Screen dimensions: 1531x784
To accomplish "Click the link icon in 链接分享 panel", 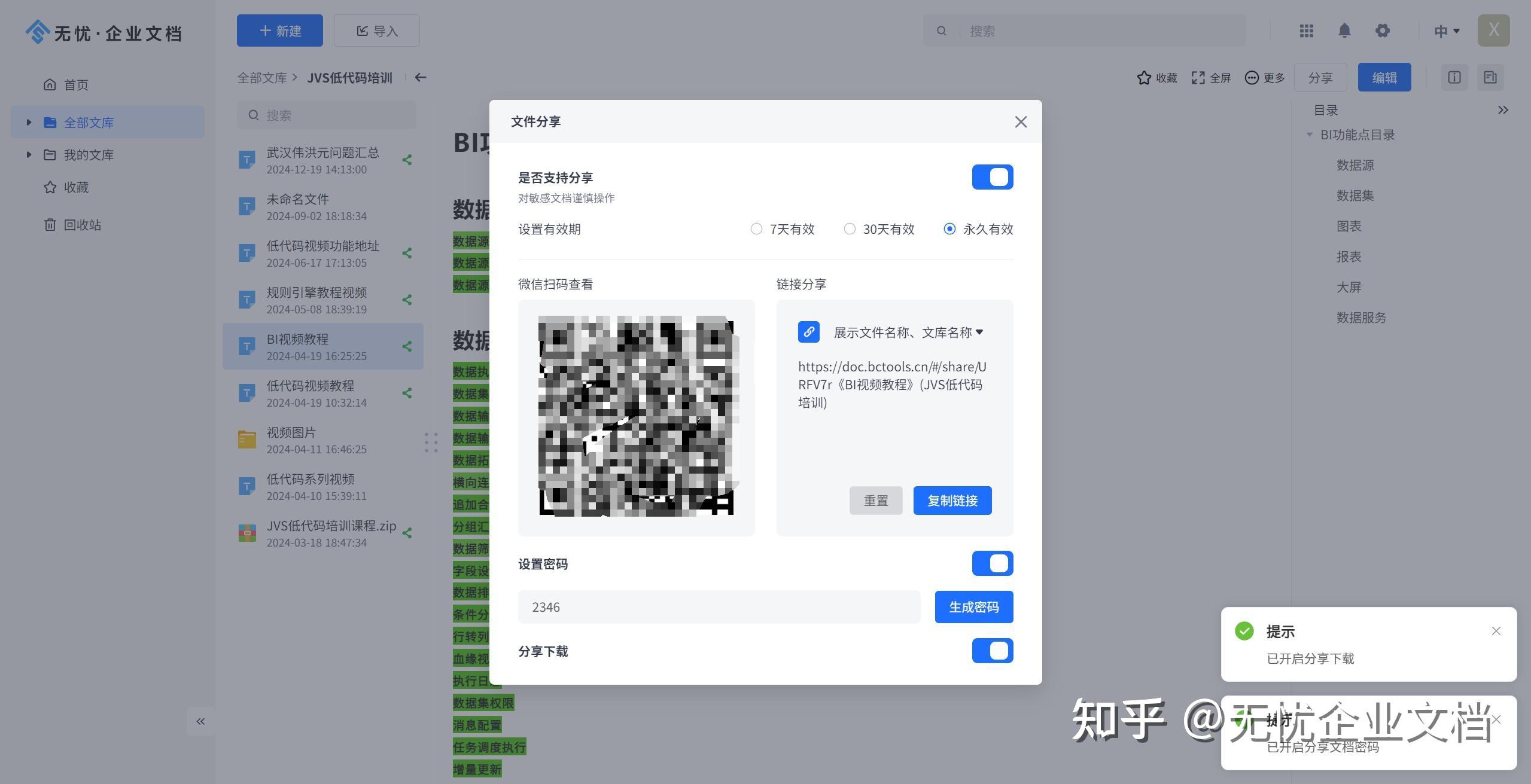I will (x=809, y=332).
